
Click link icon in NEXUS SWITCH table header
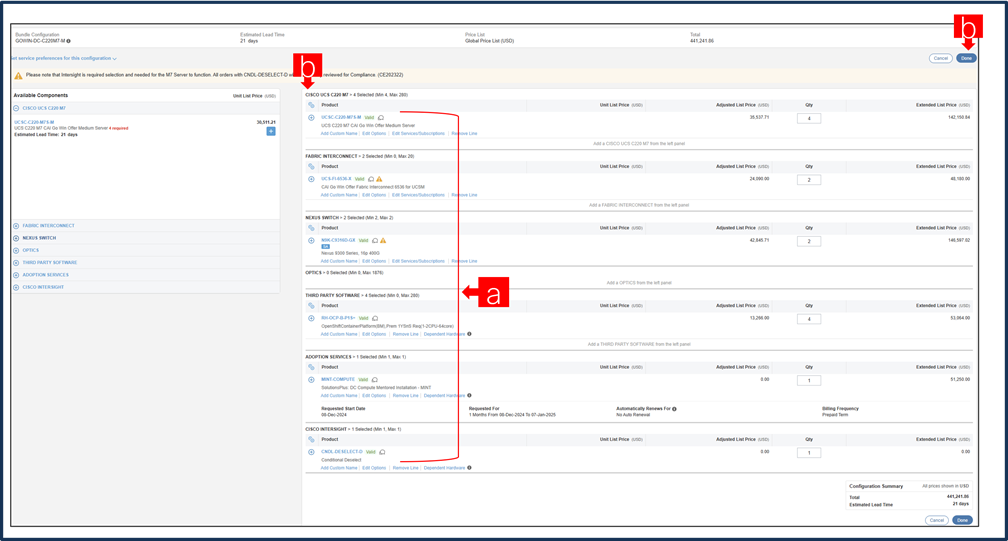(311, 227)
